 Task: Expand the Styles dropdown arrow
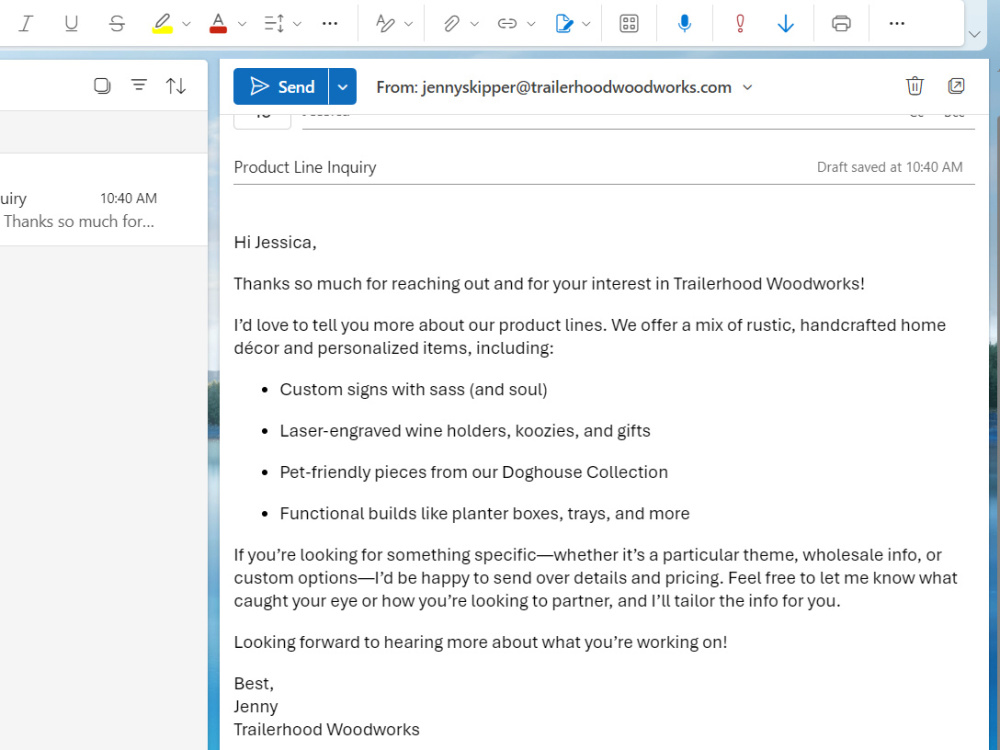coord(409,24)
